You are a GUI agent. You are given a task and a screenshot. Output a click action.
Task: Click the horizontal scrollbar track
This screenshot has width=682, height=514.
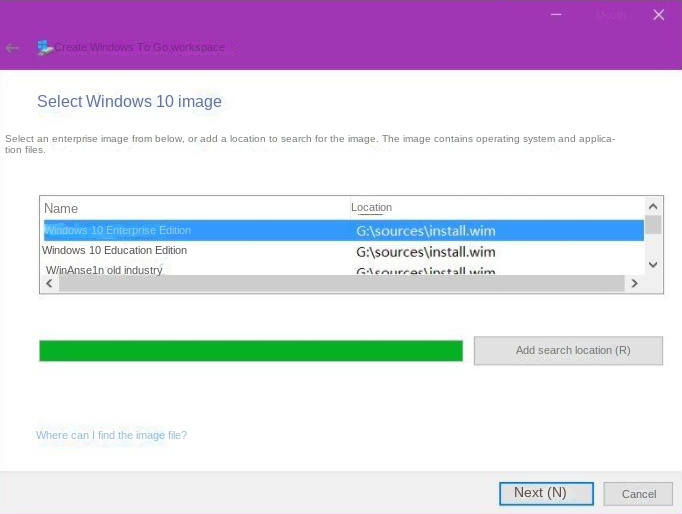(x=342, y=284)
